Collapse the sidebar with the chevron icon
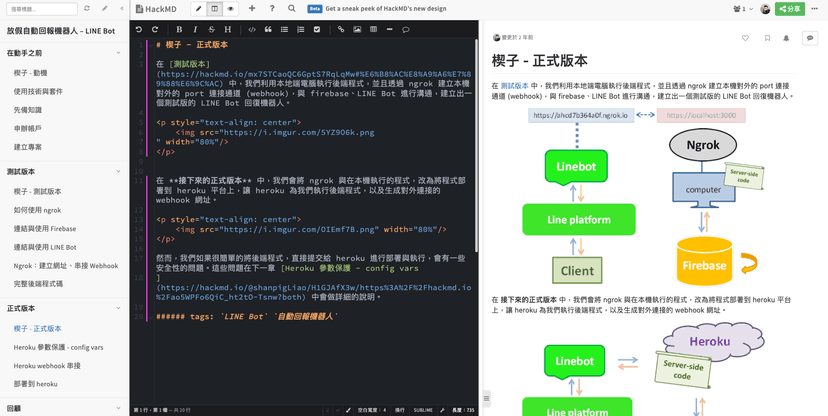Image resolution: width=828 pixels, height=416 pixels. 123,8
